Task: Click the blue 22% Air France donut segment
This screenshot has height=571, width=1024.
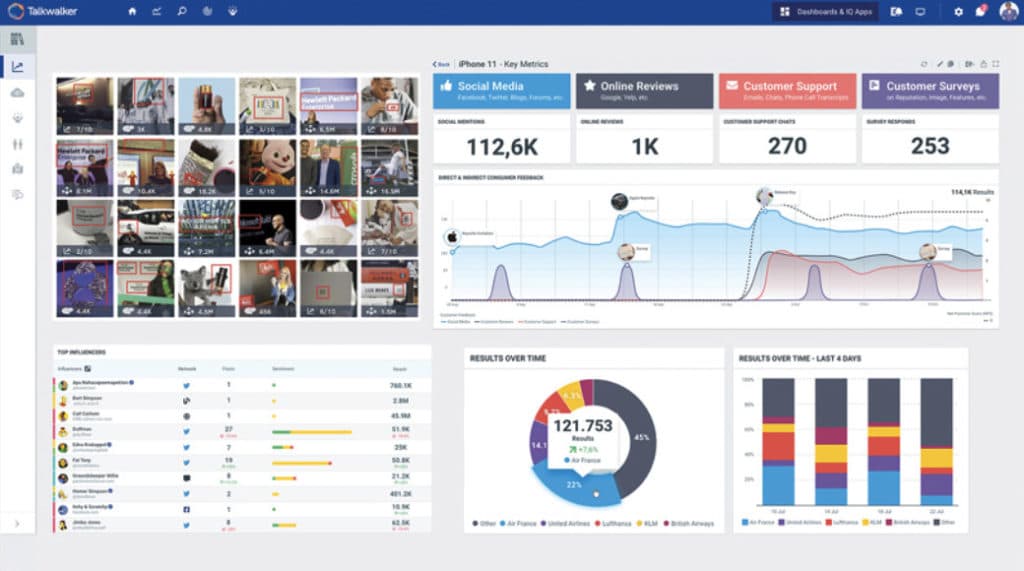Action: 573,485
